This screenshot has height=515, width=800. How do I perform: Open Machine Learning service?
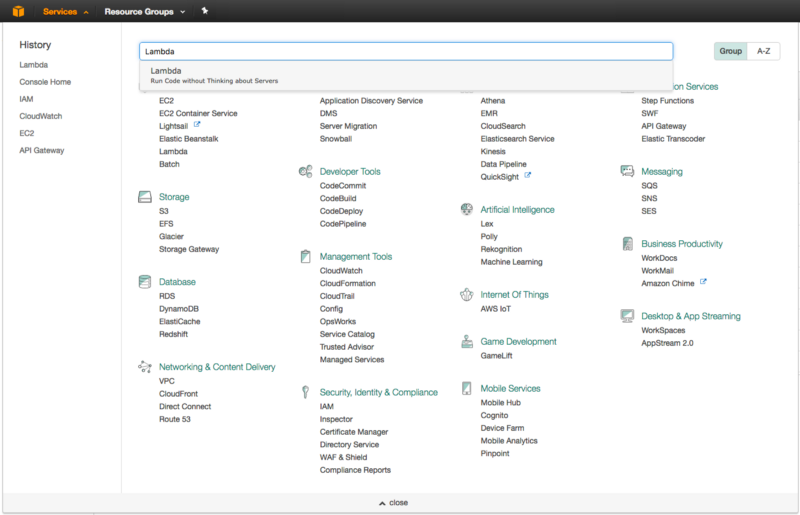point(511,262)
